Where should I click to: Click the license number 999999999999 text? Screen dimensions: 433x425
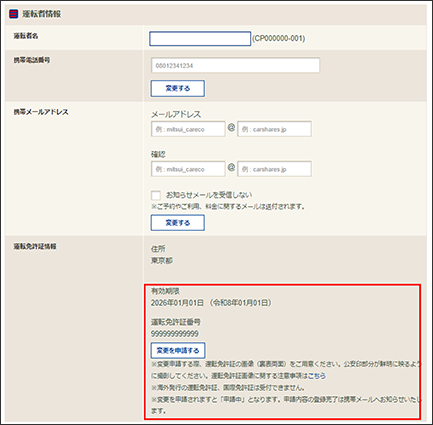[x=175, y=334]
